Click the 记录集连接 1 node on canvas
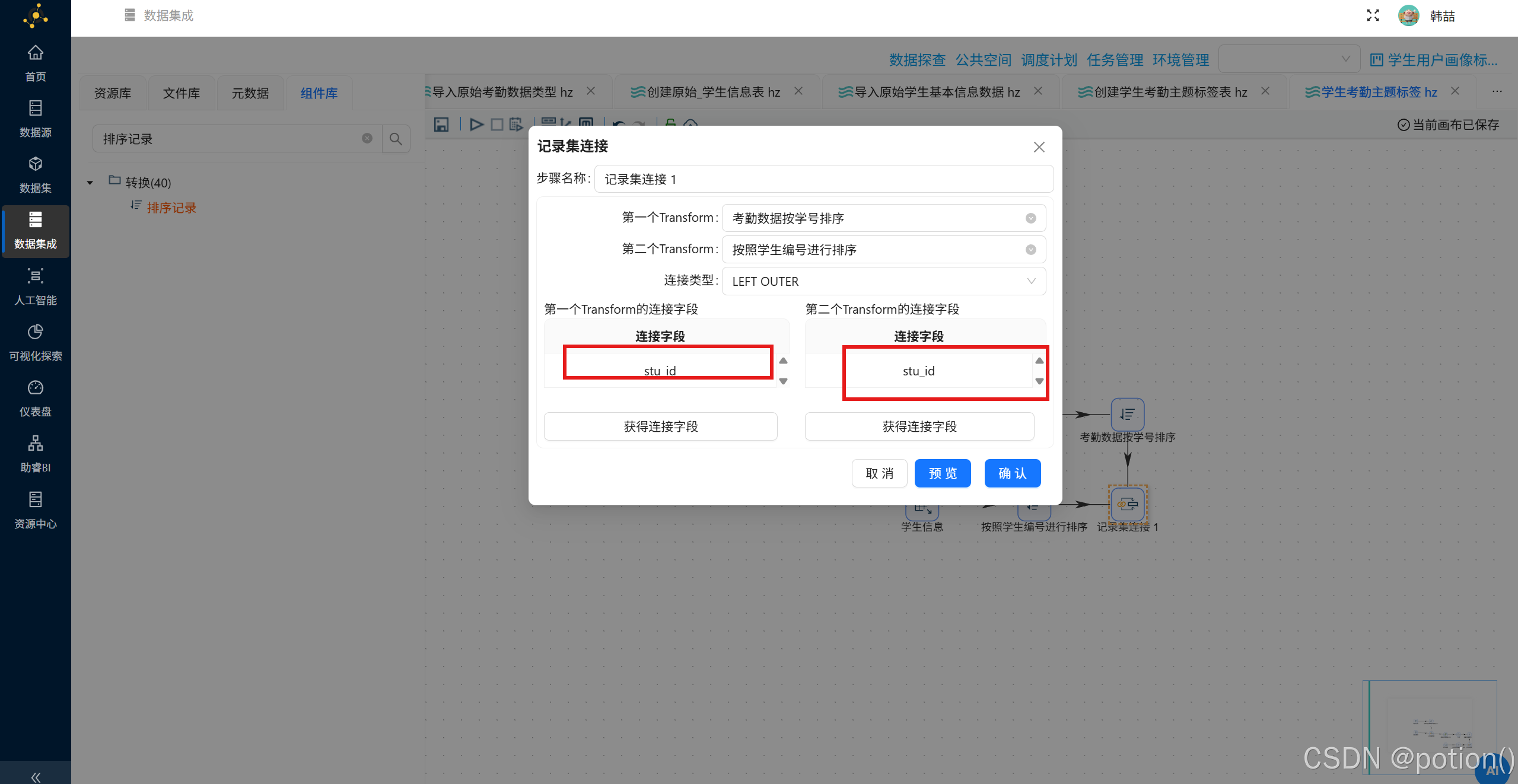 (1128, 504)
